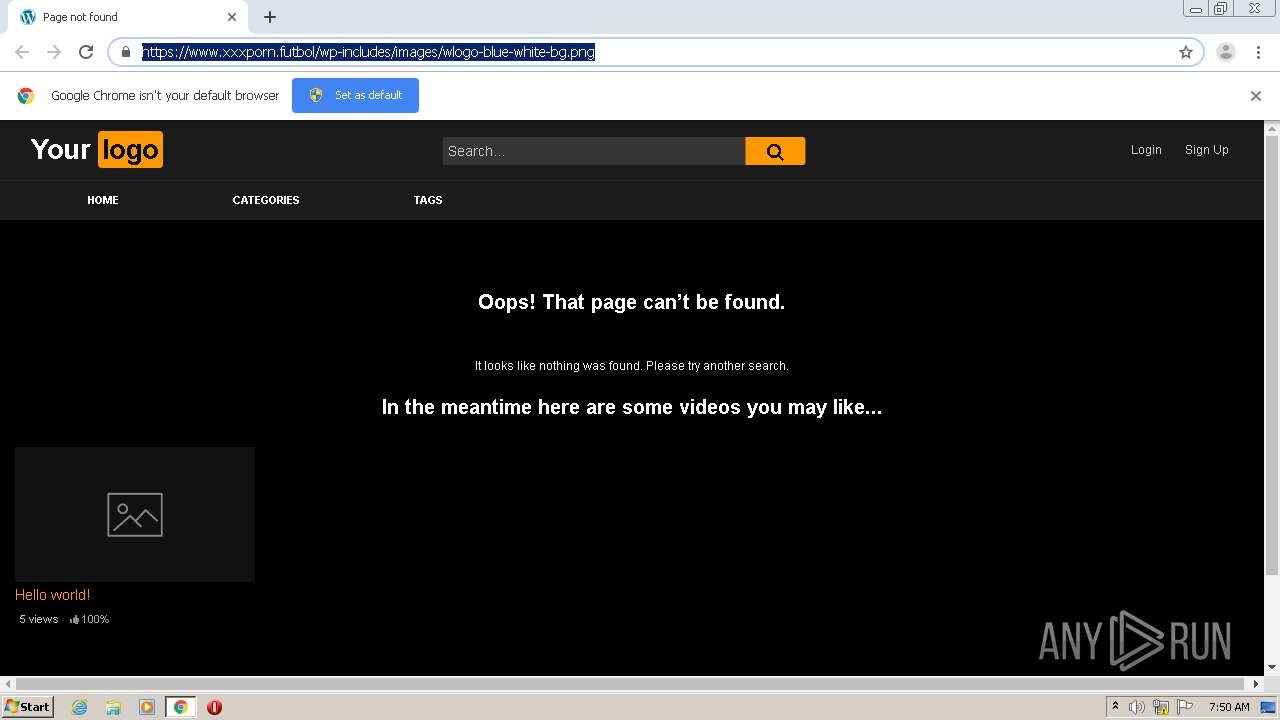
Task: Click the 'Your logo' site logo
Action: point(96,149)
